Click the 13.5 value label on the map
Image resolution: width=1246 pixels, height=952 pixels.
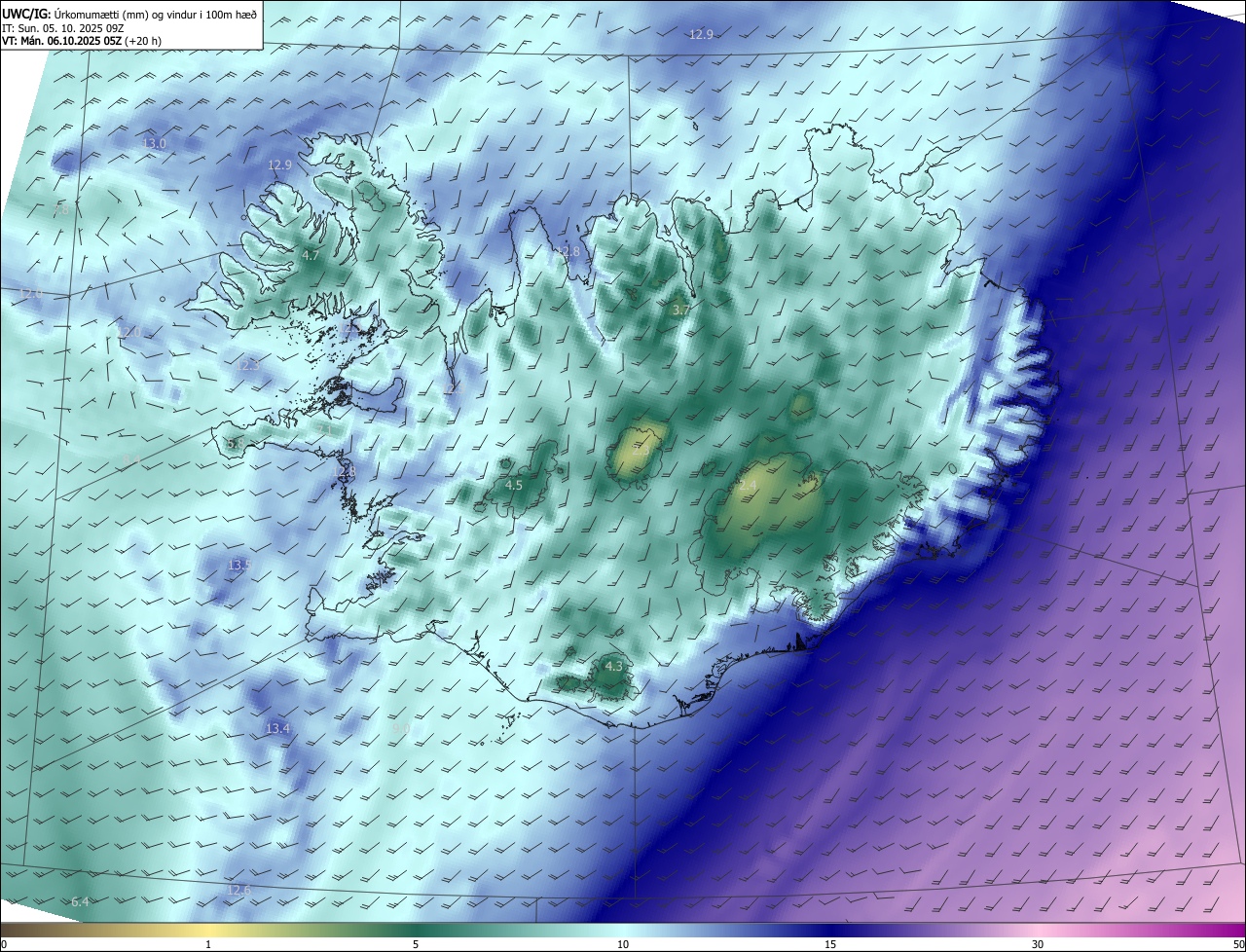[239, 566]
